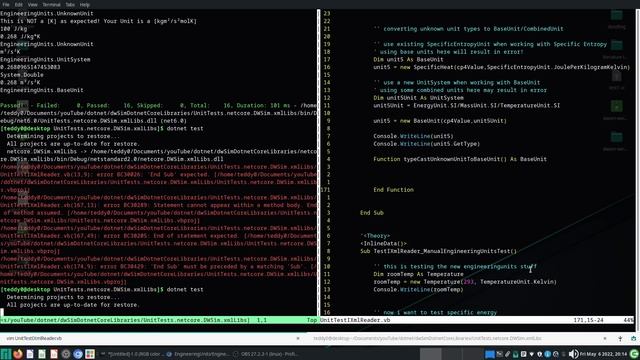
Task: Click the 'System.Double' output line
Action: pyautogui.click(x=22, y=75)
